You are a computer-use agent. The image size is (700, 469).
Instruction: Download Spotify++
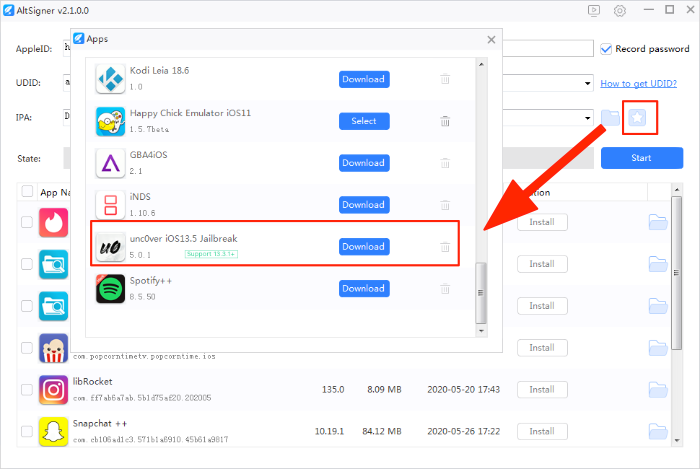point(364,289)
